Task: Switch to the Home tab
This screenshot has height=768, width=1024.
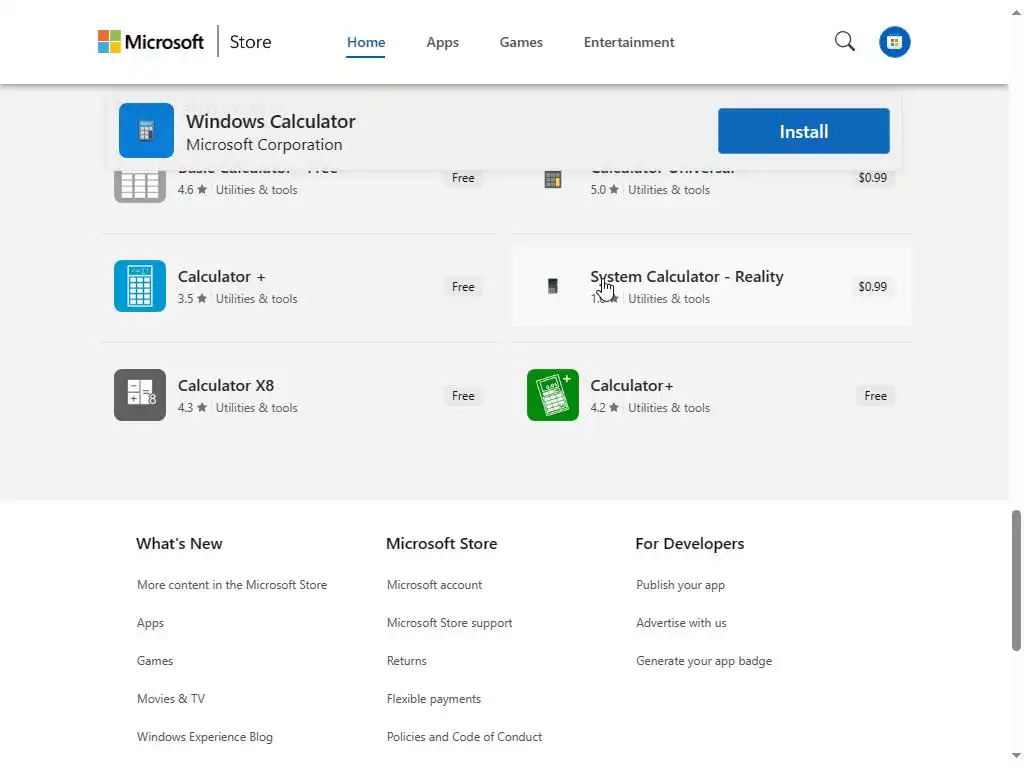Action: coord(366,42)
